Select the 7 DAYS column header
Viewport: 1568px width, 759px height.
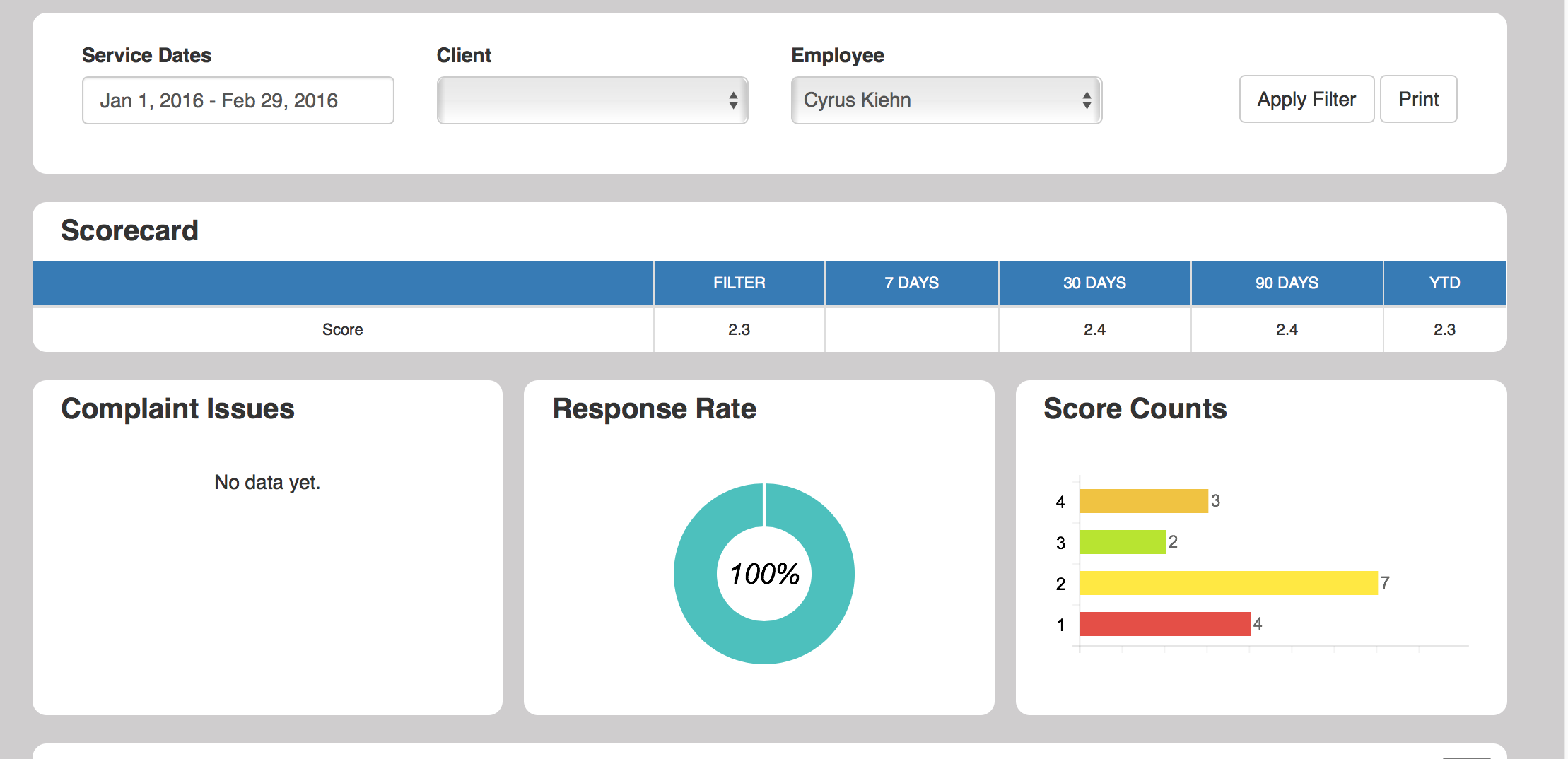[x=911, y=283]
